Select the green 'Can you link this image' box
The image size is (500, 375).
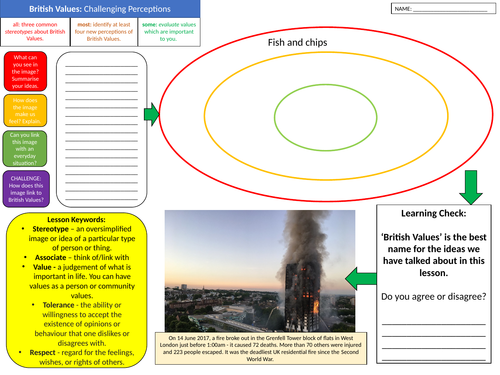[25, 149]
